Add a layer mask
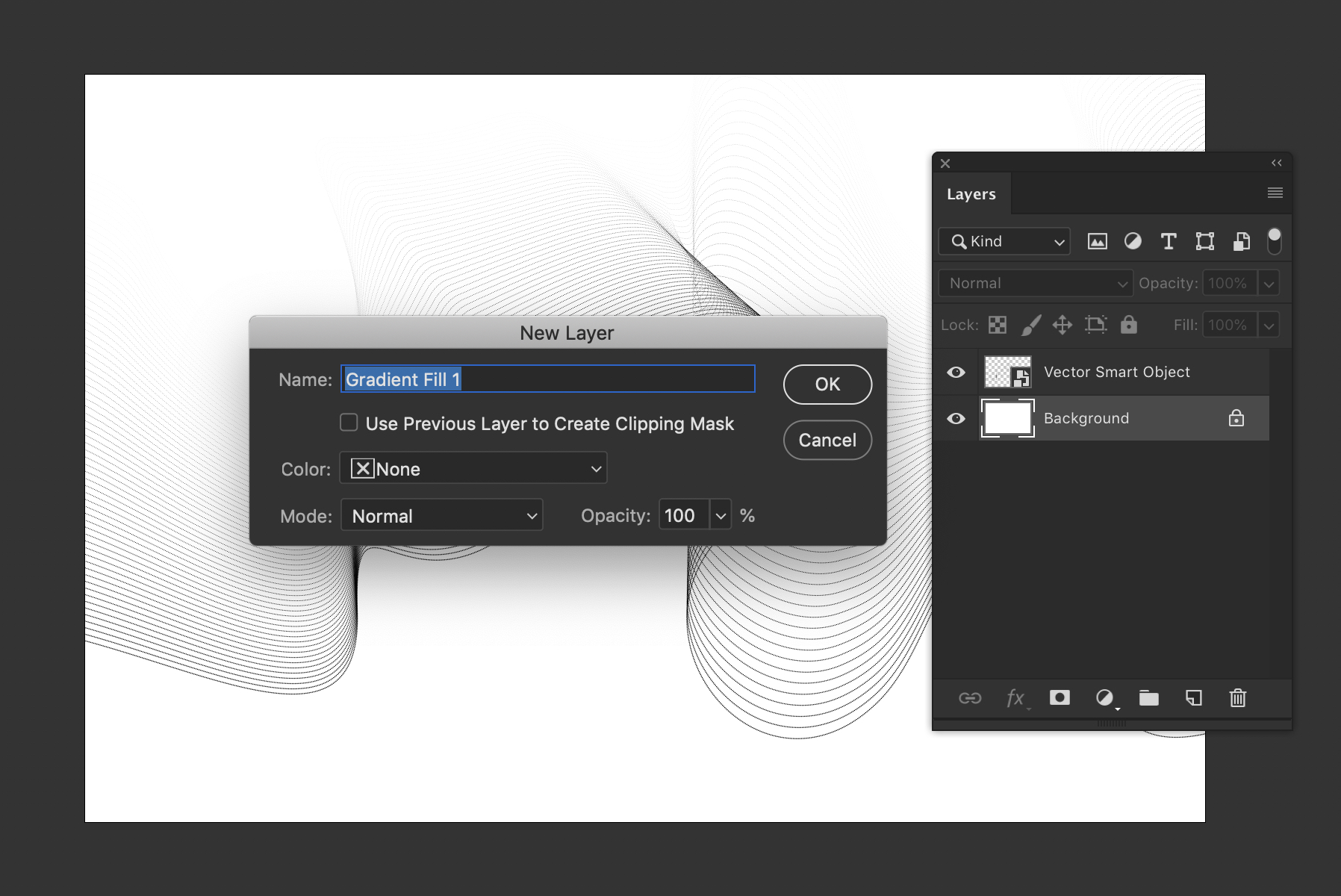Screen dimensions: 1341x896 click(1060, 697)
